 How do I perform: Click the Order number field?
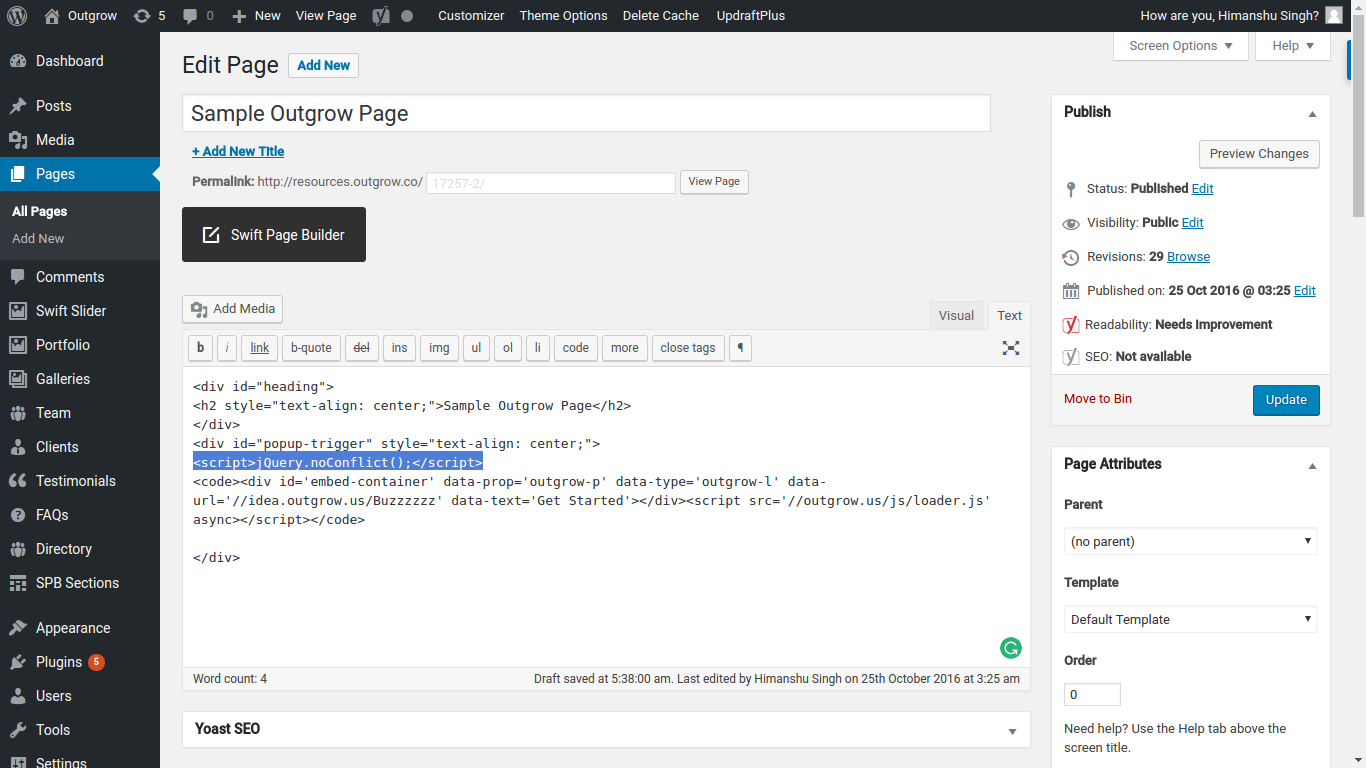[x=1092, y=694]
